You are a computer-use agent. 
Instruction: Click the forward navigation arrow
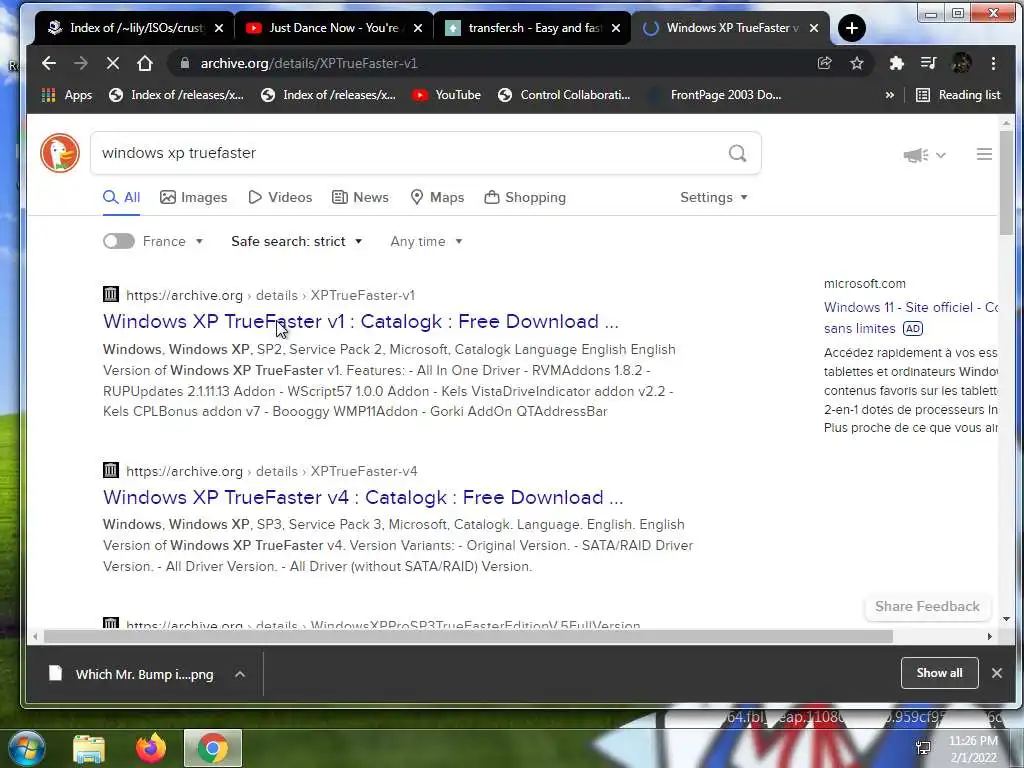coord(81,63)
